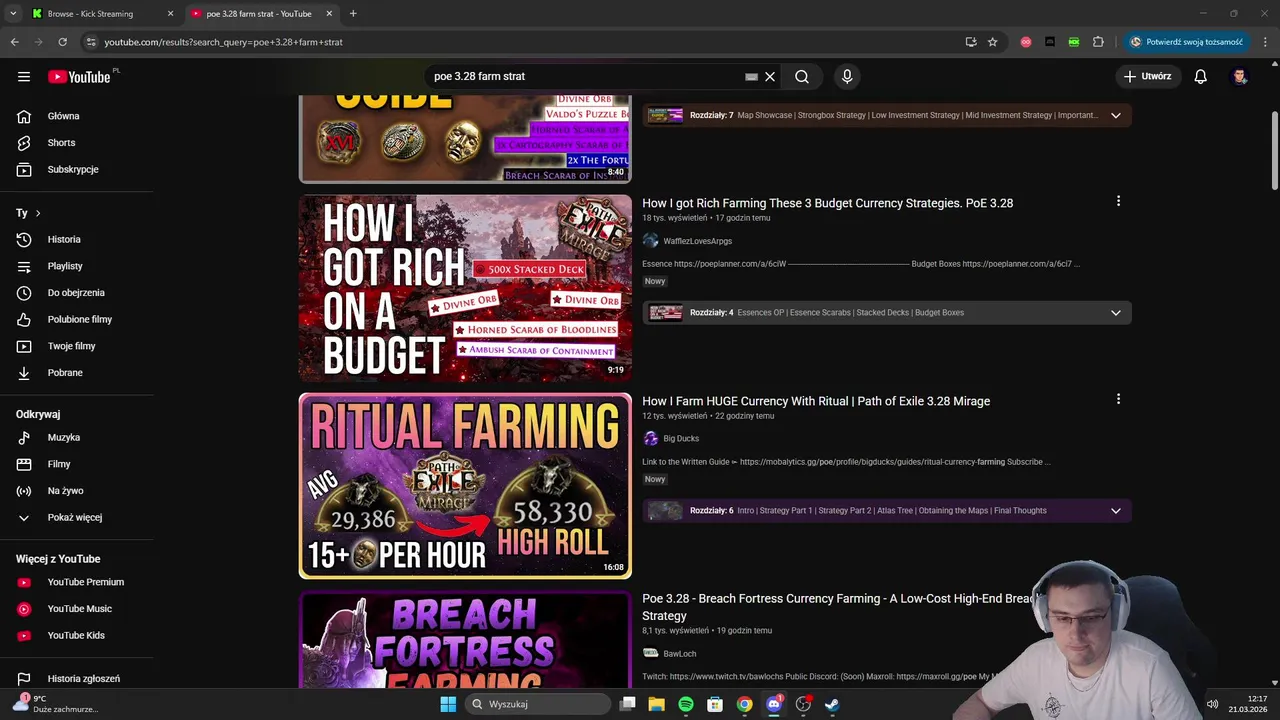The width and height of the screenshot is (1280, 720).
Task: Start voice search with microphone
Action: coord(847,76)
